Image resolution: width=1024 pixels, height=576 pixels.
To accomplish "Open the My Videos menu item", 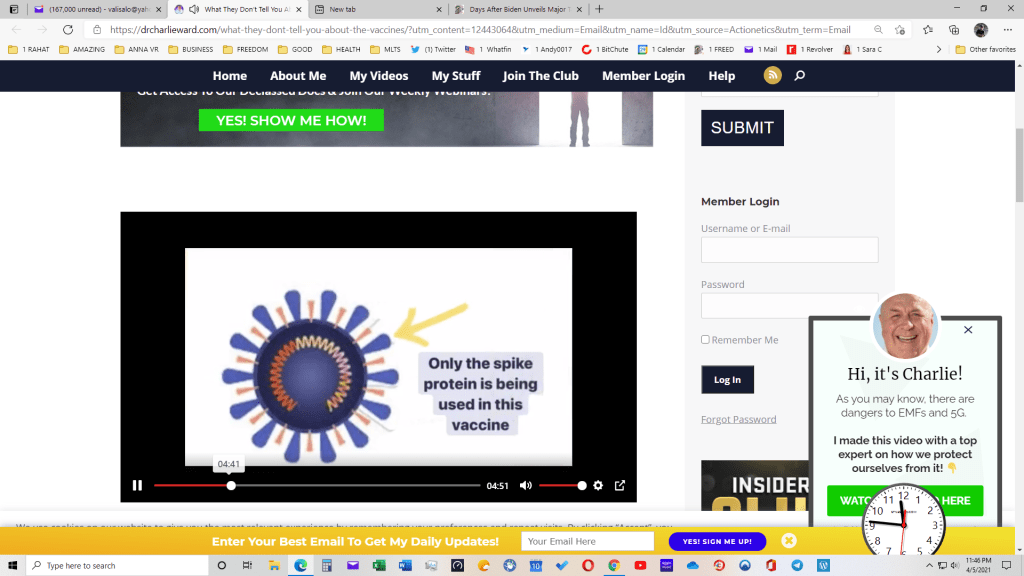I will click(378, 76).
